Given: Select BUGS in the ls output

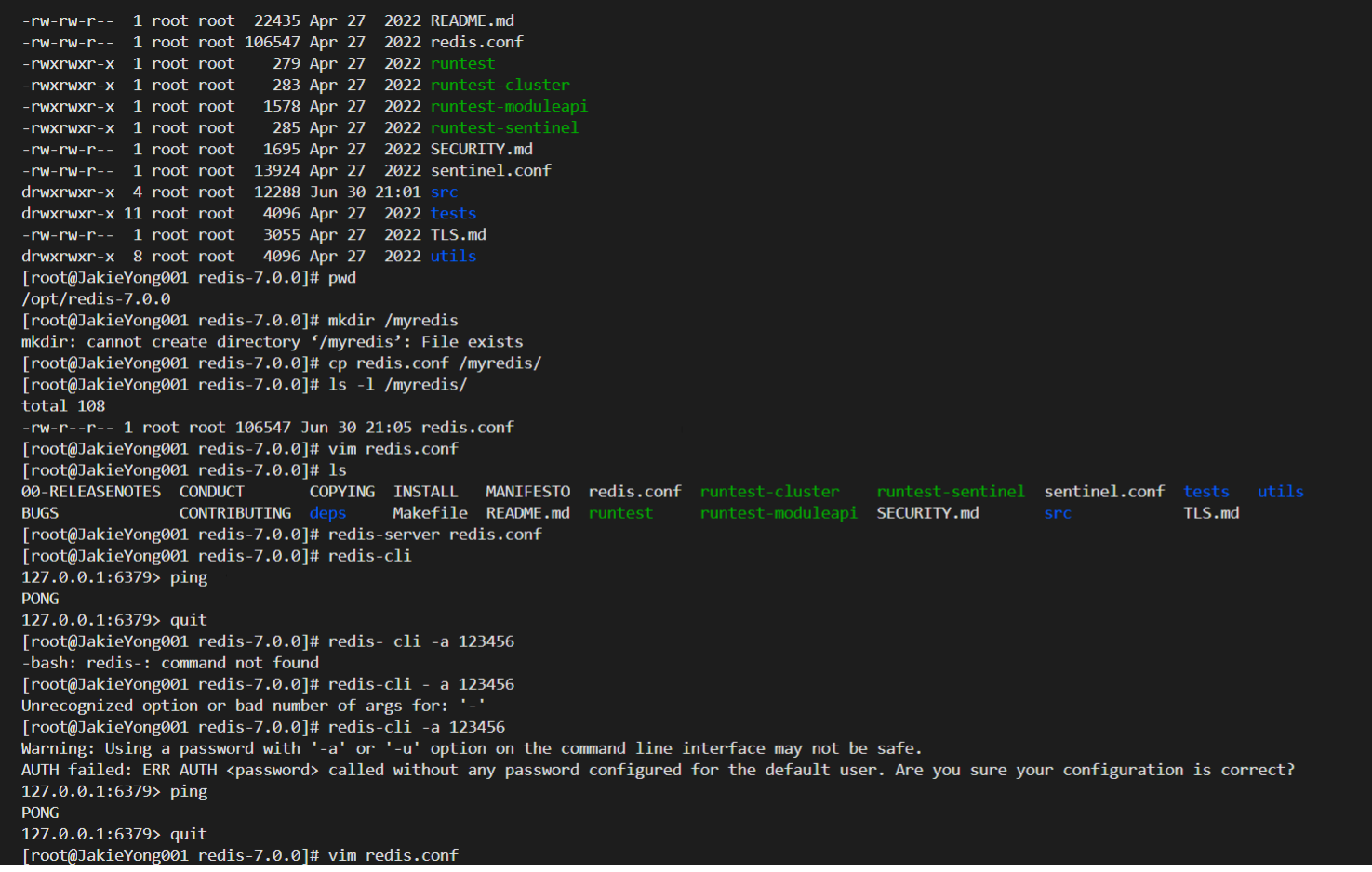Looking at the screenshot, I should (x=40, y=512).
